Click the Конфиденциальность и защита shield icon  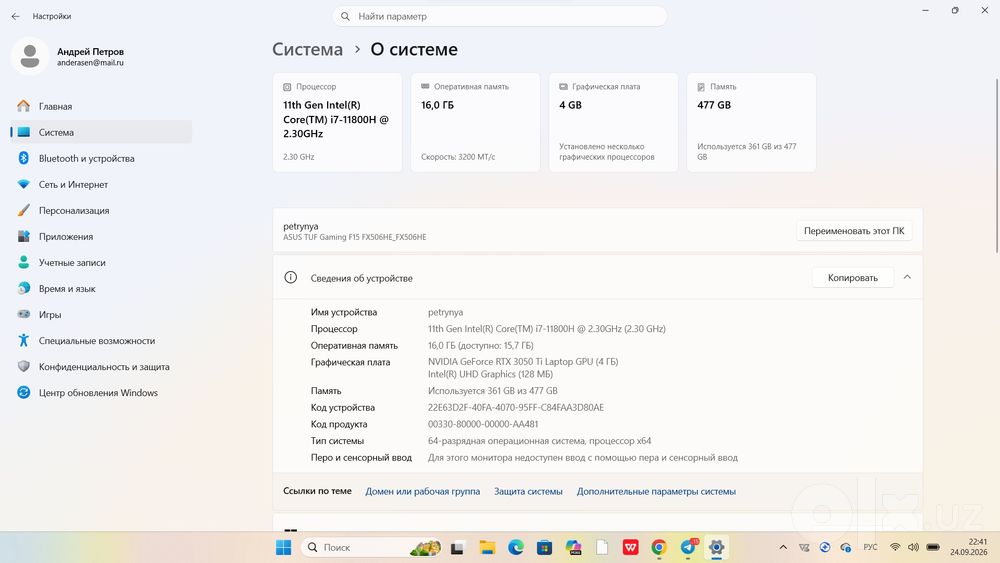(24, 367)
